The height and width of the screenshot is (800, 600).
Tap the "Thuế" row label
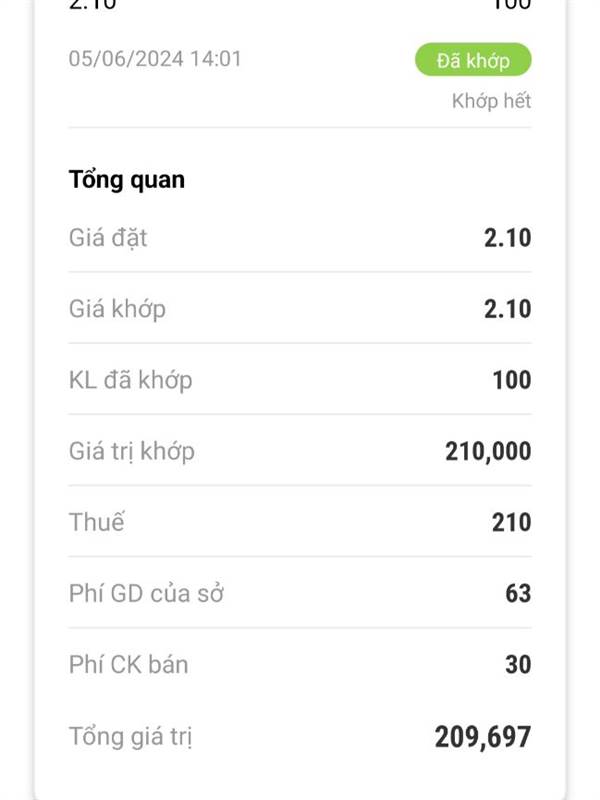pos(96,522)
